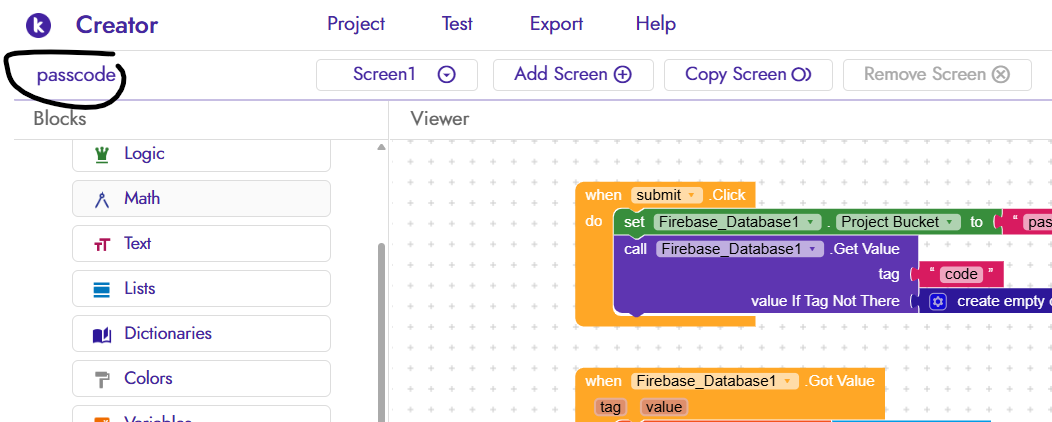Click the Copy Screen icon
The image size is (1052, 422).
802,74
